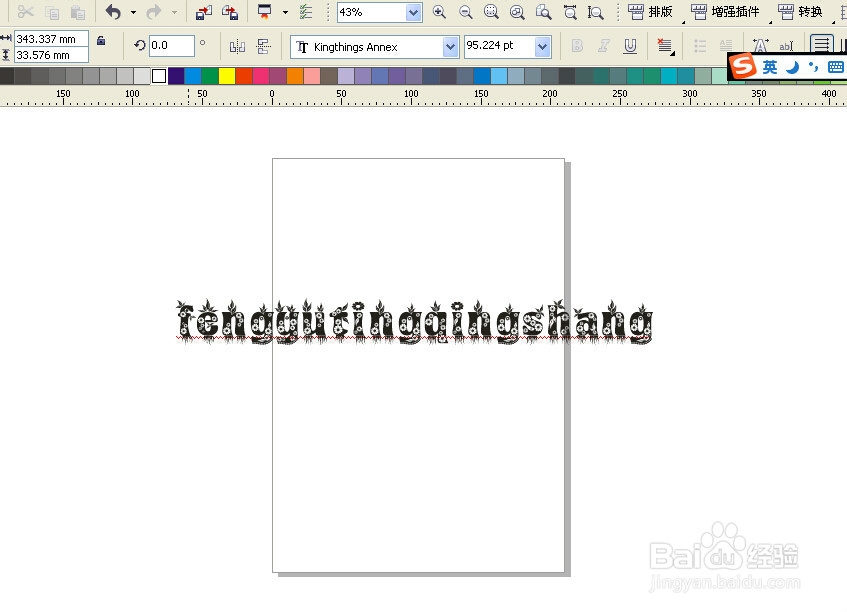The width and height of the screenshot is (847, 612).
Task: Open the Options checklist icon
Action: coord(306,12)
